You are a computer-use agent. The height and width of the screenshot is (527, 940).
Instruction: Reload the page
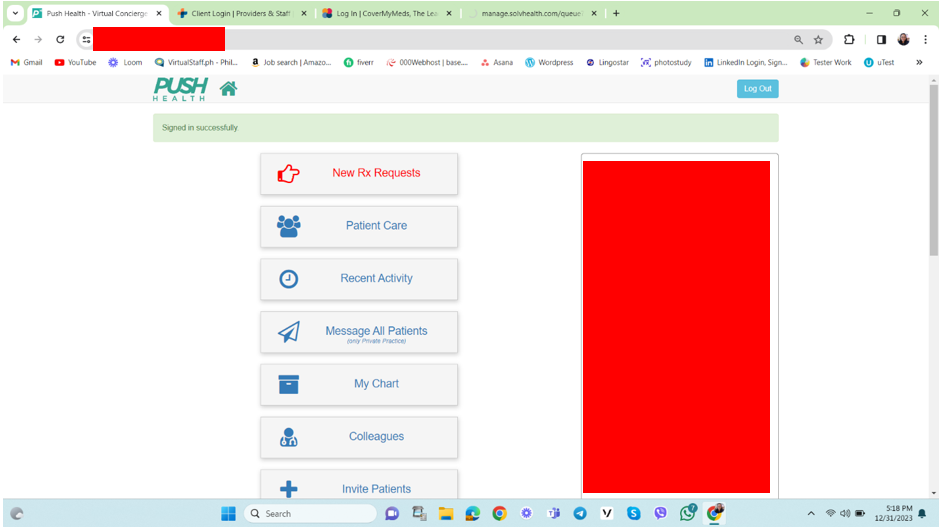click(x=60, y=40)
